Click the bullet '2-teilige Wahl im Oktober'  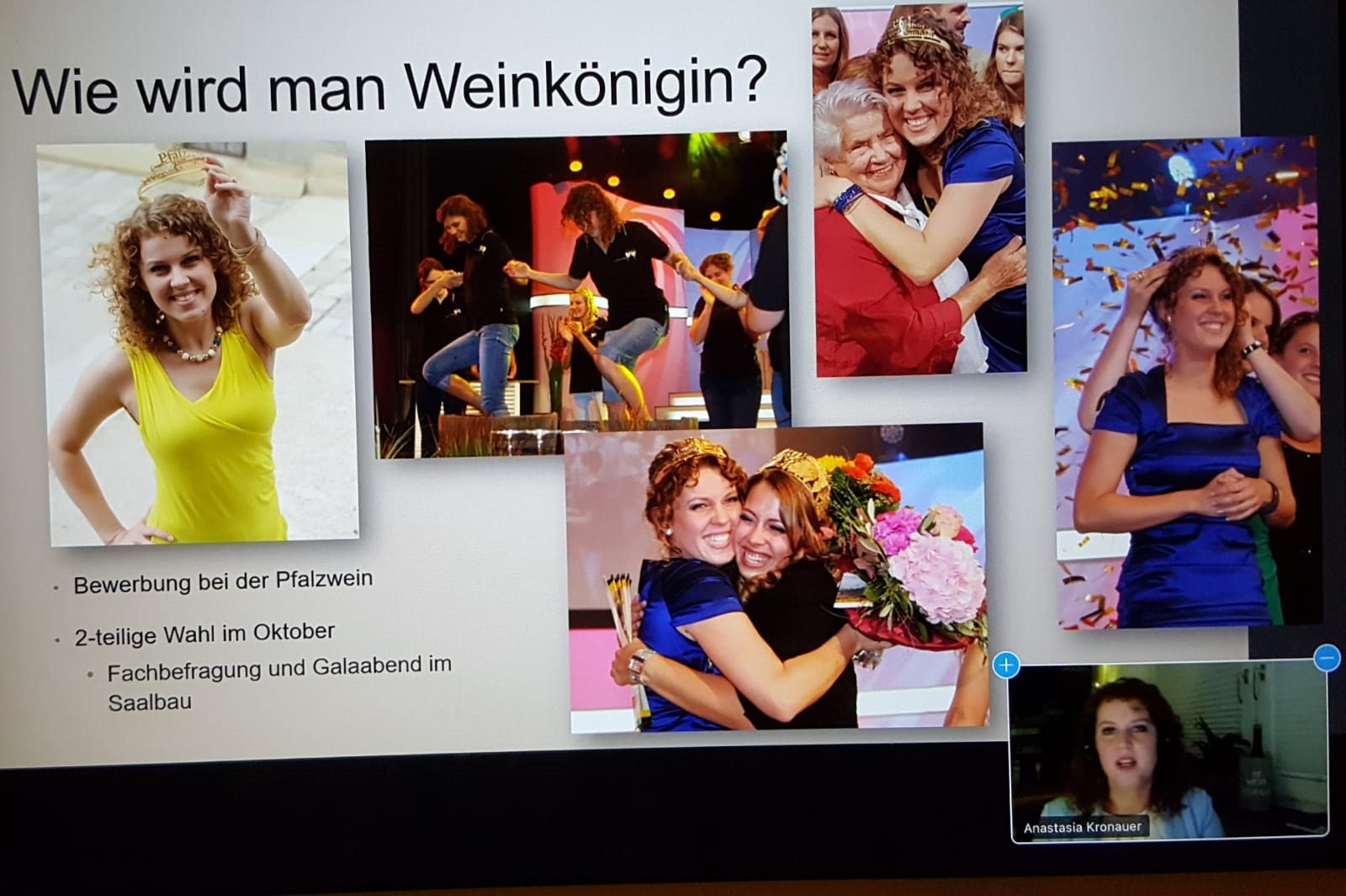(x=204, y=634)
